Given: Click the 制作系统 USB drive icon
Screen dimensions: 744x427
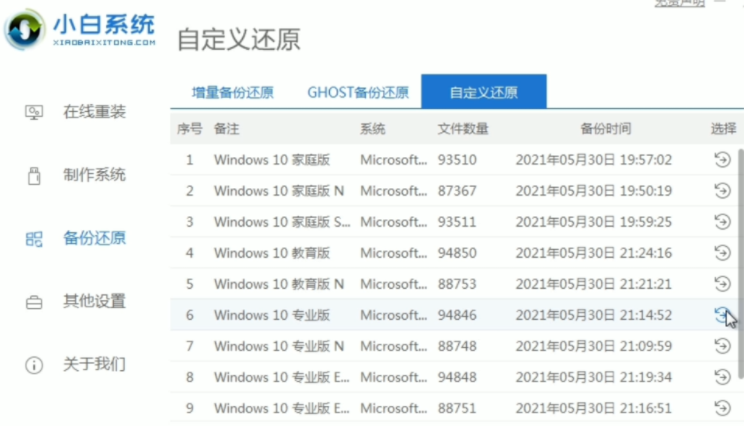Looking at the screenshot, I should 34,176.
